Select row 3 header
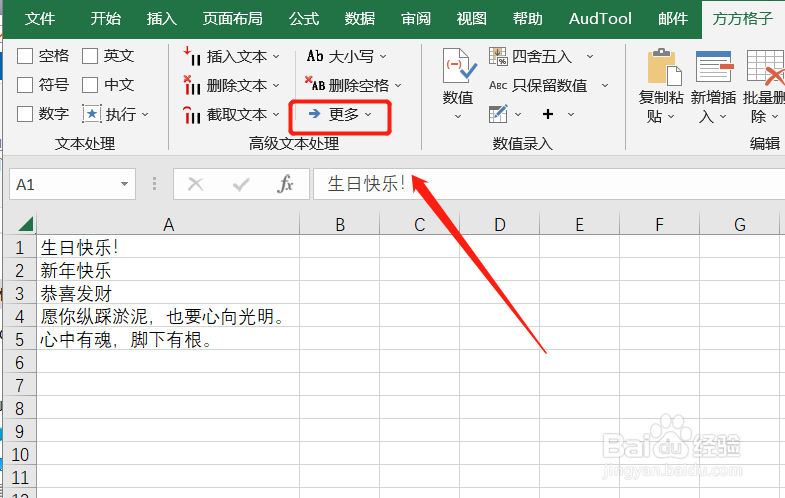 [20, 293]
